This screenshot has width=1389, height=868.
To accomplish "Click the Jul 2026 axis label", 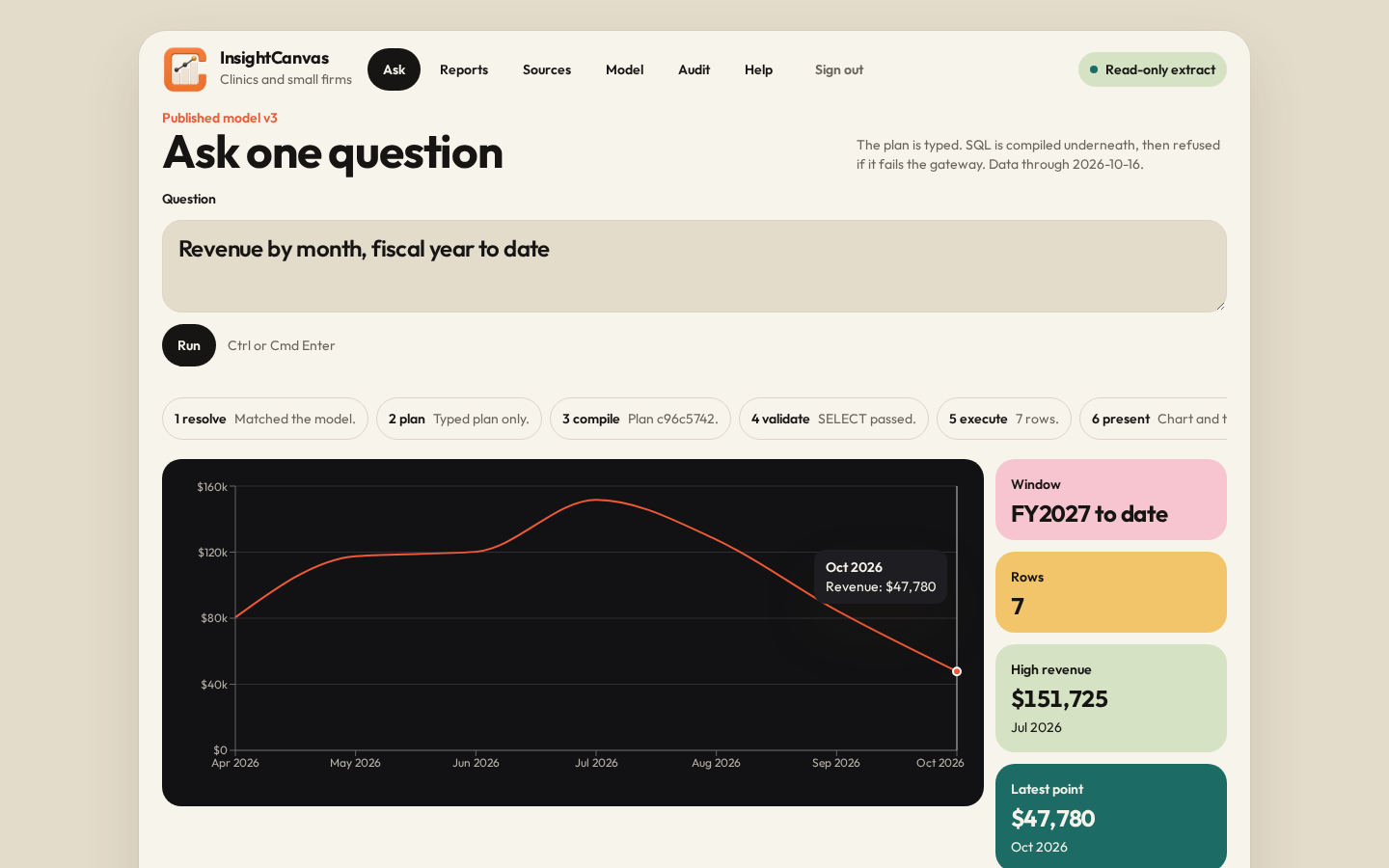I will coord(596,763).
